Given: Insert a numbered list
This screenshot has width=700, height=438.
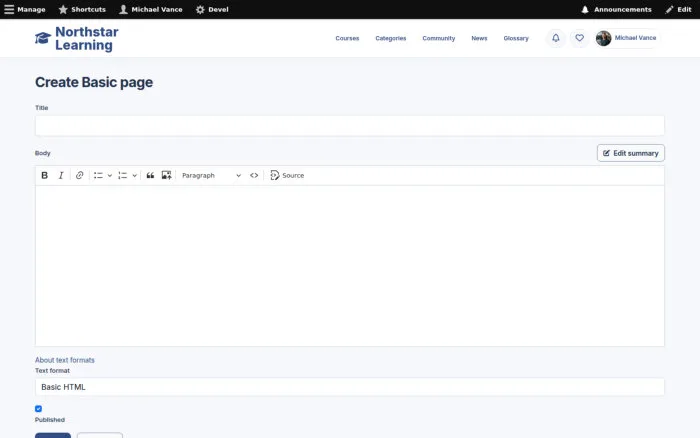Looking at the screenshot, I should click(123, 175).
